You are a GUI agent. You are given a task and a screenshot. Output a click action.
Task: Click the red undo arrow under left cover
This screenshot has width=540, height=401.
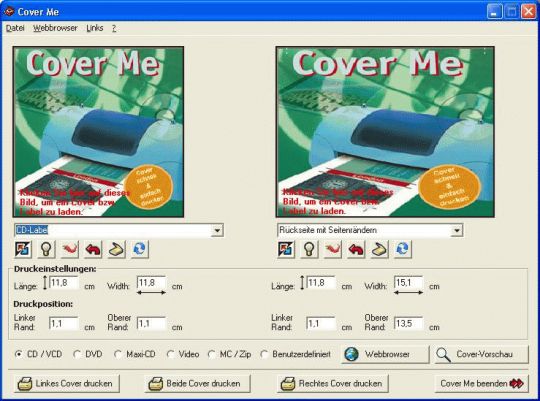93,249
